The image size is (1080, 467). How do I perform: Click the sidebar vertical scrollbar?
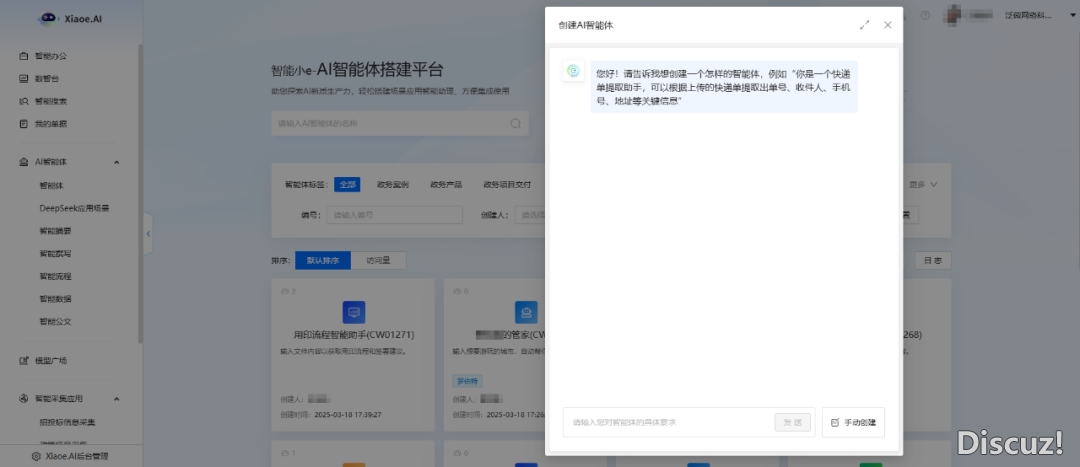[141, 193]
